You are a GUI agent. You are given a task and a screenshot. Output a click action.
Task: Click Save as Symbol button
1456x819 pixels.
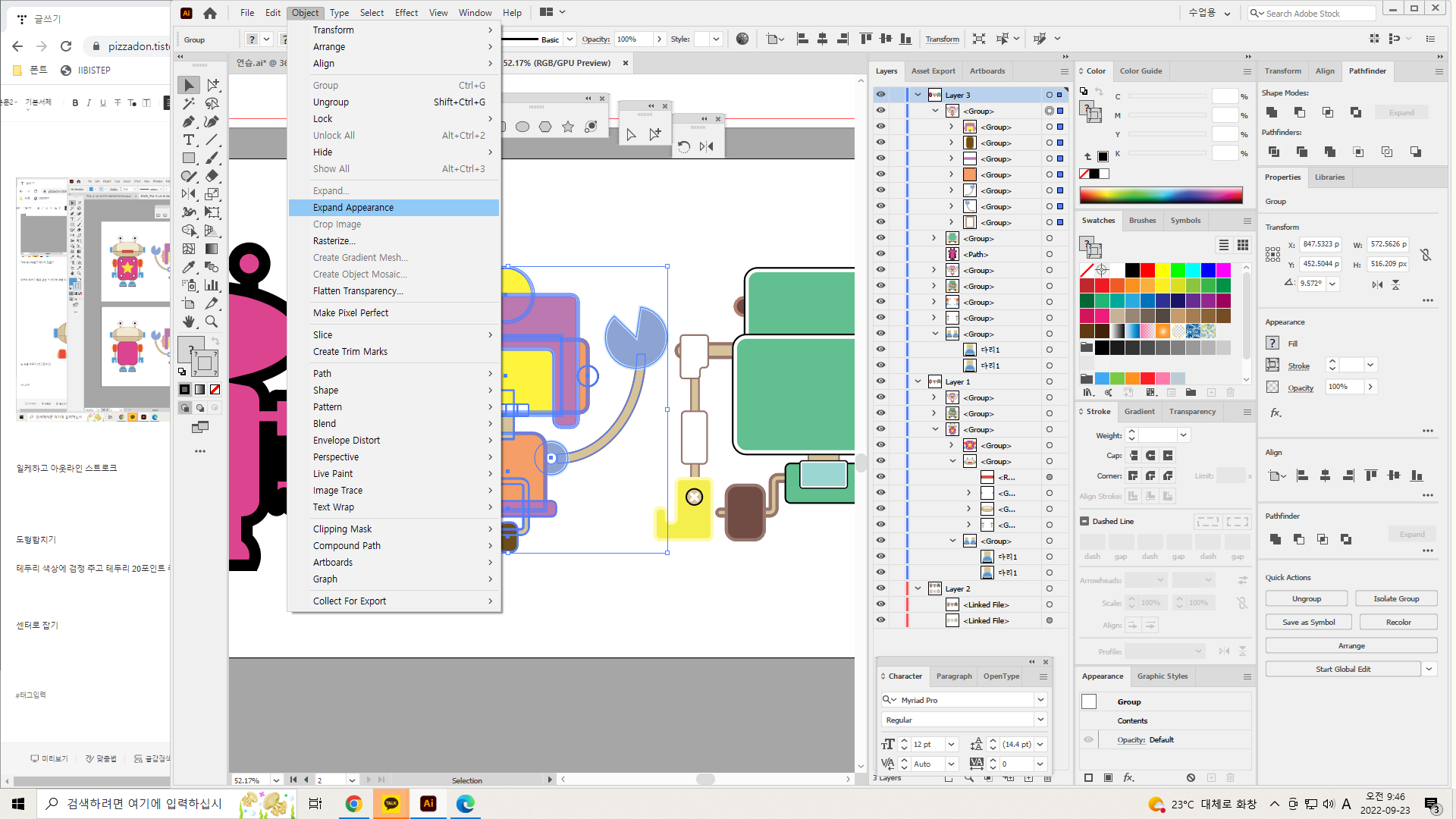click(1308, 623)
